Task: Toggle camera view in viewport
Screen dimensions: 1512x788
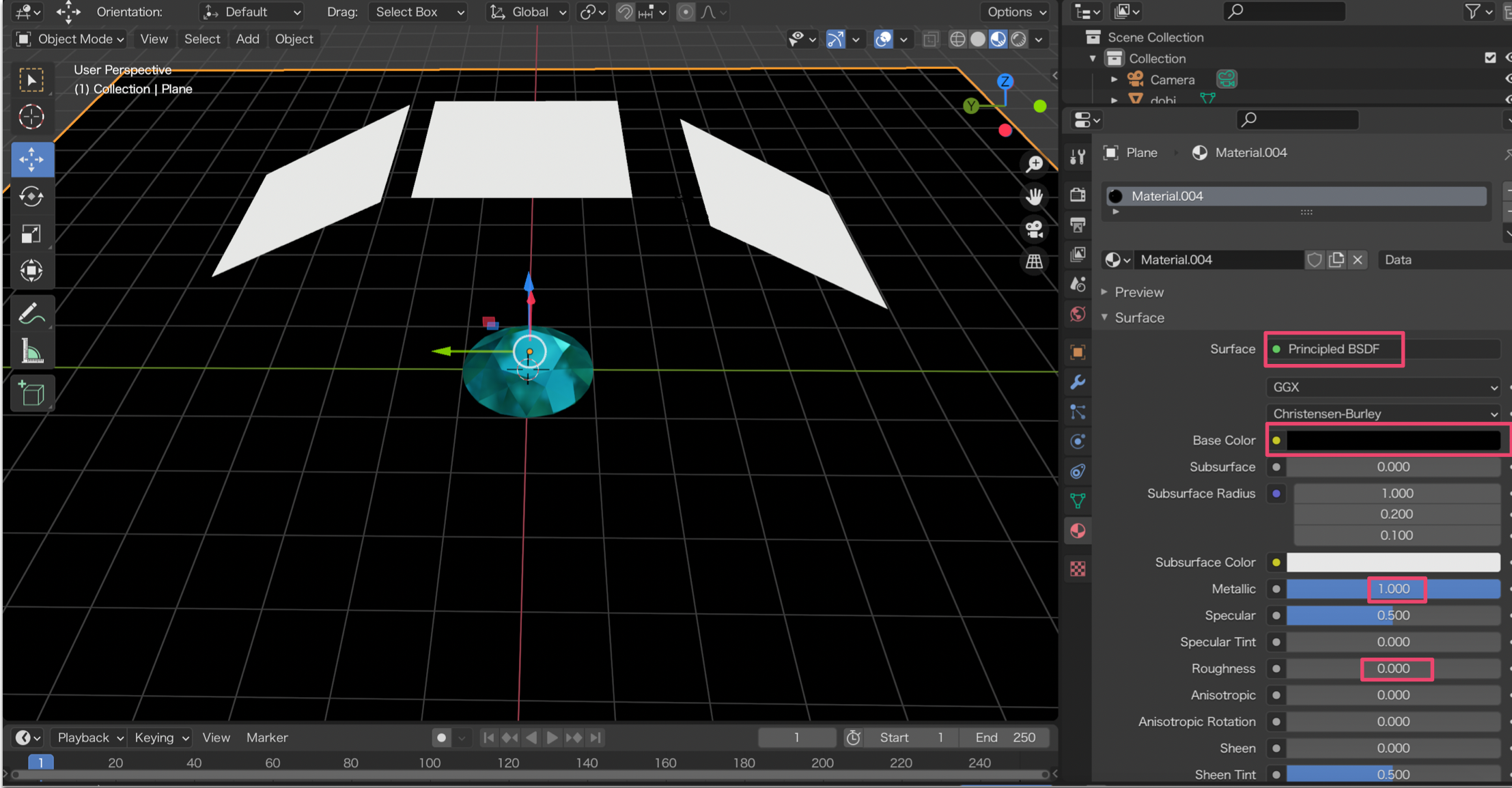Action: [1035, 229]
